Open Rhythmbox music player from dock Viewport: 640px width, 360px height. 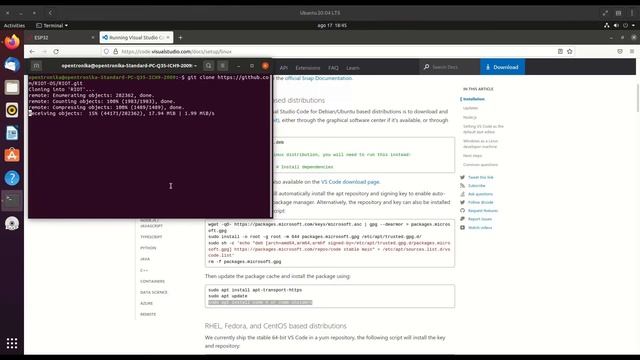click(12, 110)
